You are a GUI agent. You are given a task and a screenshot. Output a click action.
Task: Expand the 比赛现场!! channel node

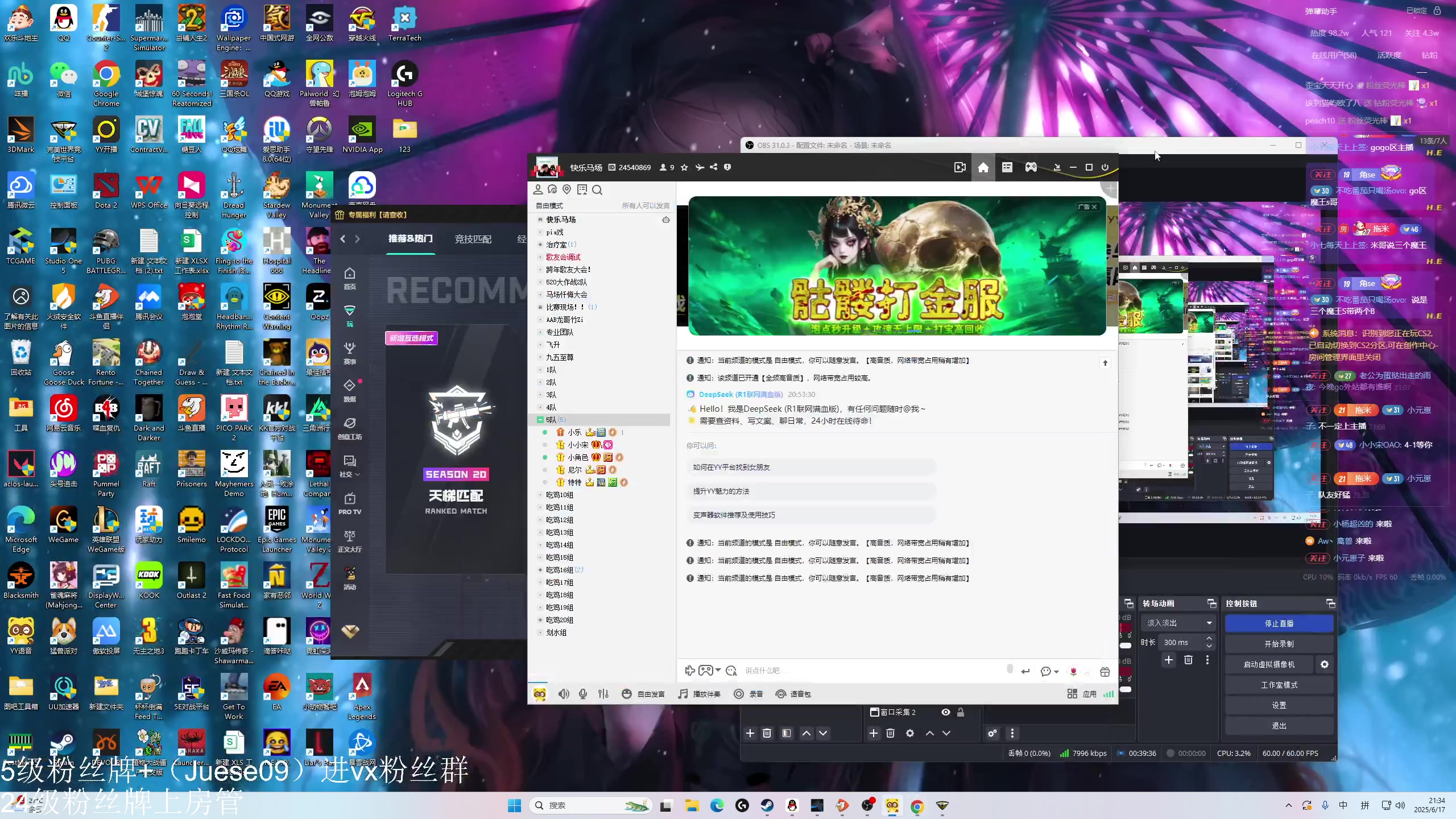(540, 307)
